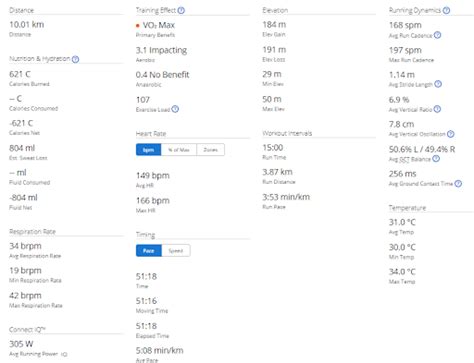Switch Timing display to Speed
The width and height of the screenshot is (474, 363).
point(176,251)
